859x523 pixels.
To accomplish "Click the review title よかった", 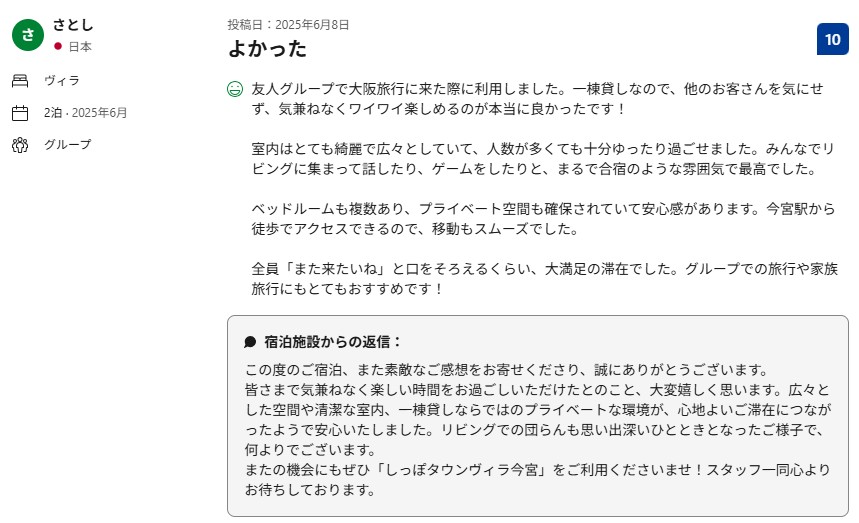I will tap(267, 48).
